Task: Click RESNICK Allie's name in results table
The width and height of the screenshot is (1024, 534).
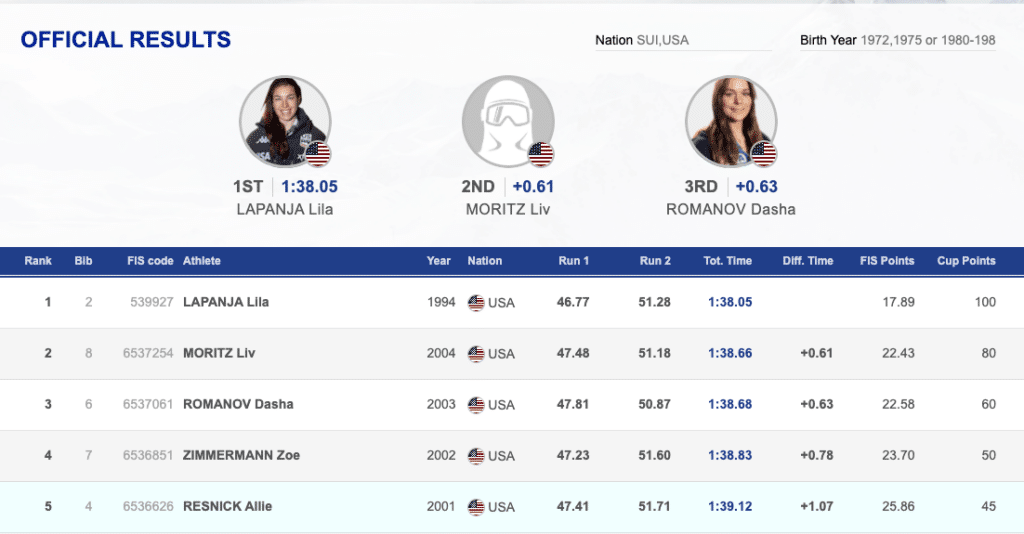Action: pyautogui.click(x=227, y=506)
